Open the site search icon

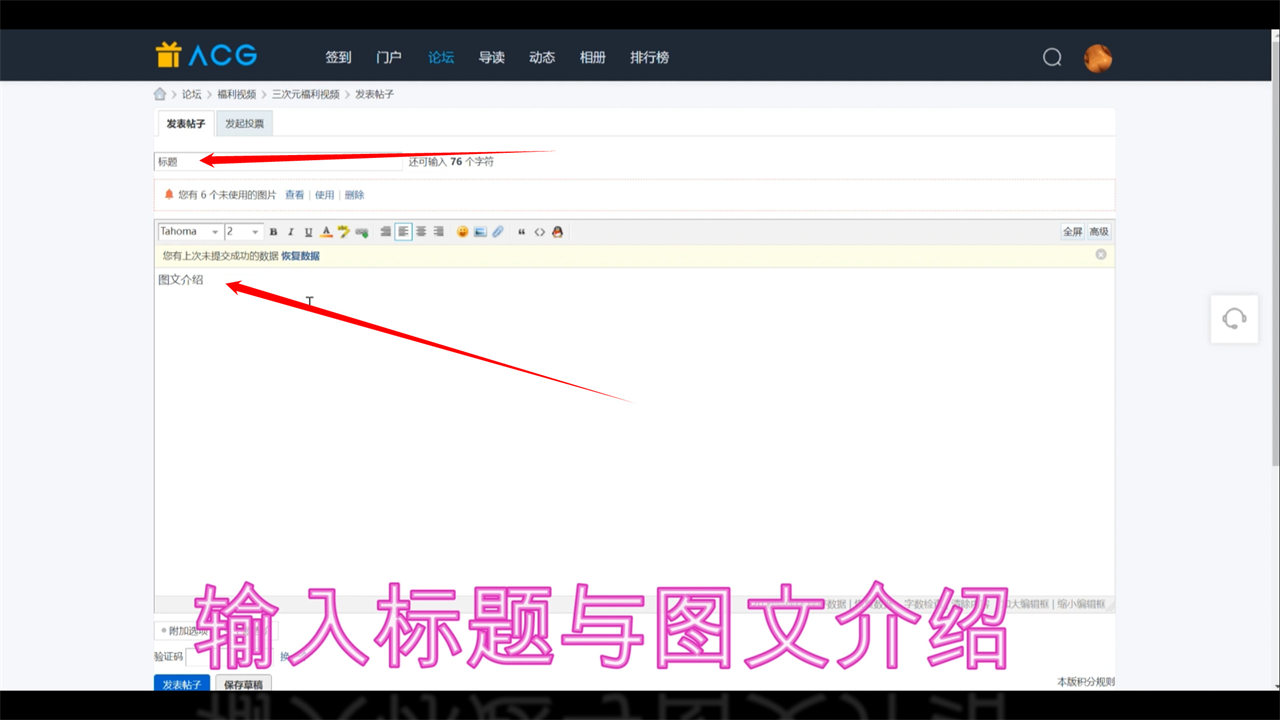coord(1052,57)
